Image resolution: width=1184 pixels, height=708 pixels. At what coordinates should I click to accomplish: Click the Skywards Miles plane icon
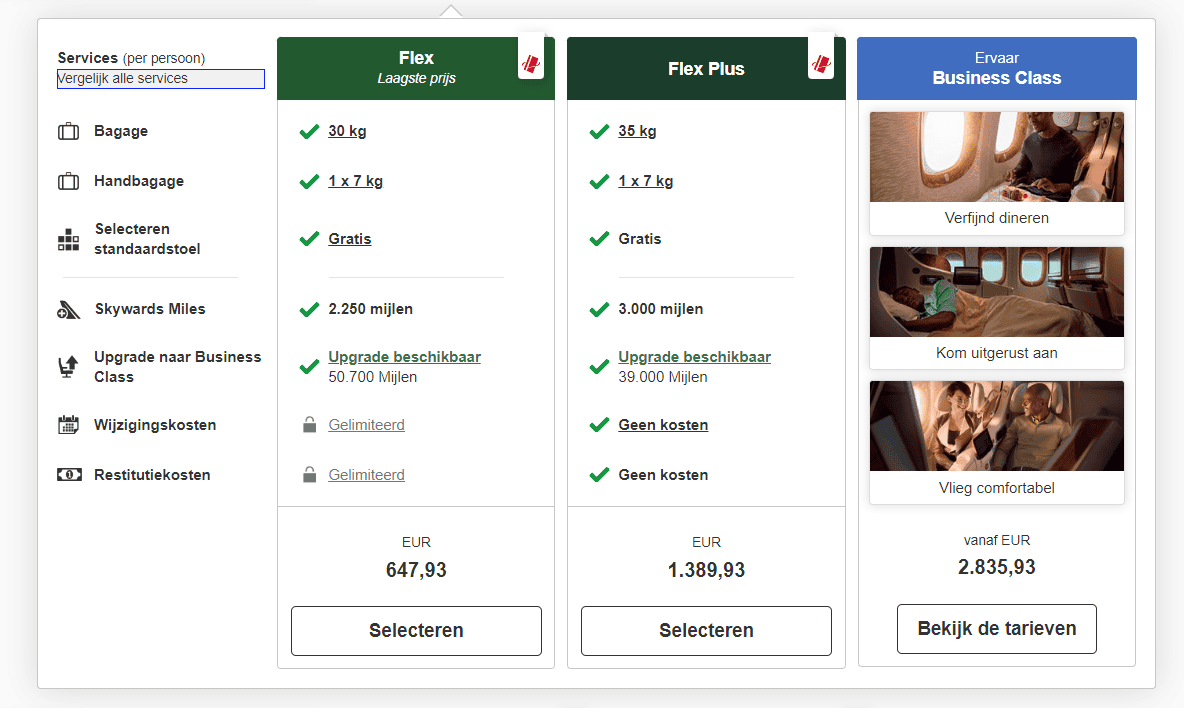68,310
